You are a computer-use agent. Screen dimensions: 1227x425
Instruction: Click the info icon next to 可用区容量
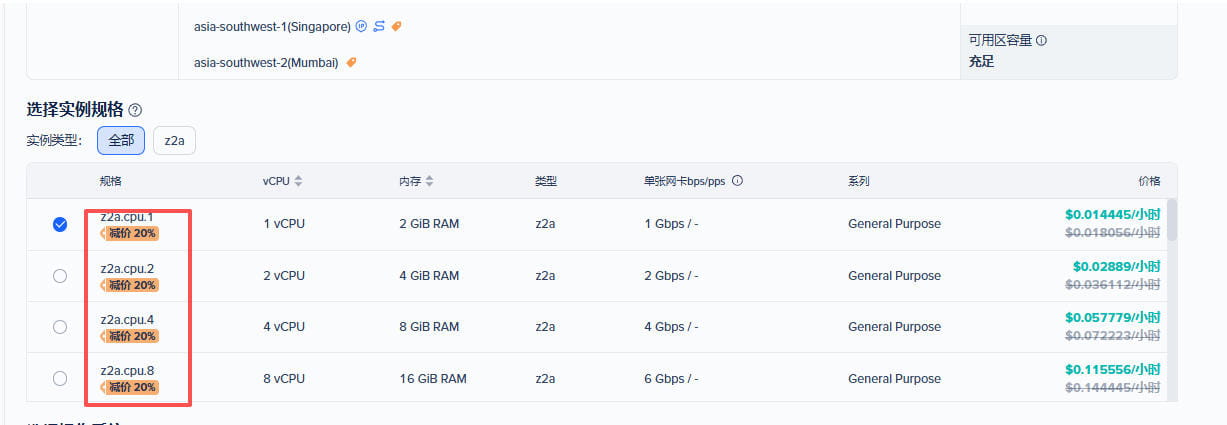point(1041,41)
